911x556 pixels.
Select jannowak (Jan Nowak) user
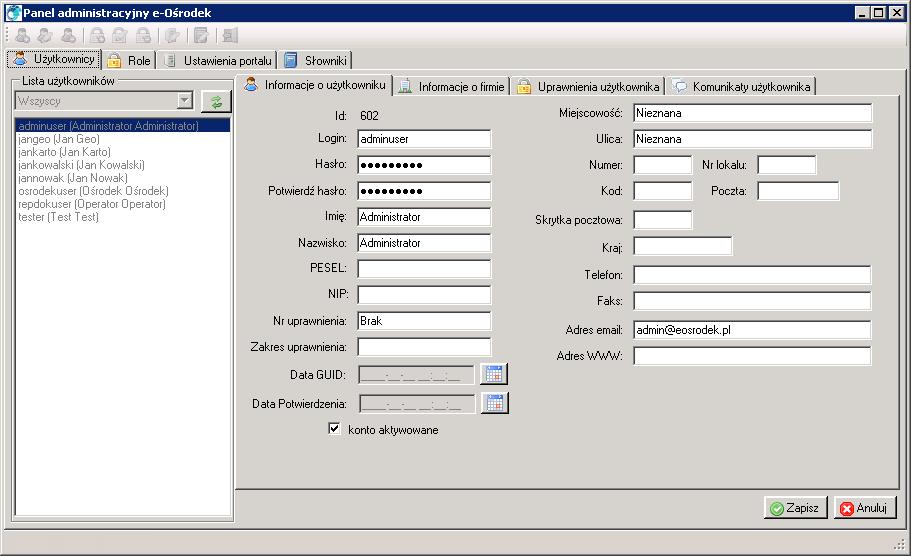click(123, 178)
